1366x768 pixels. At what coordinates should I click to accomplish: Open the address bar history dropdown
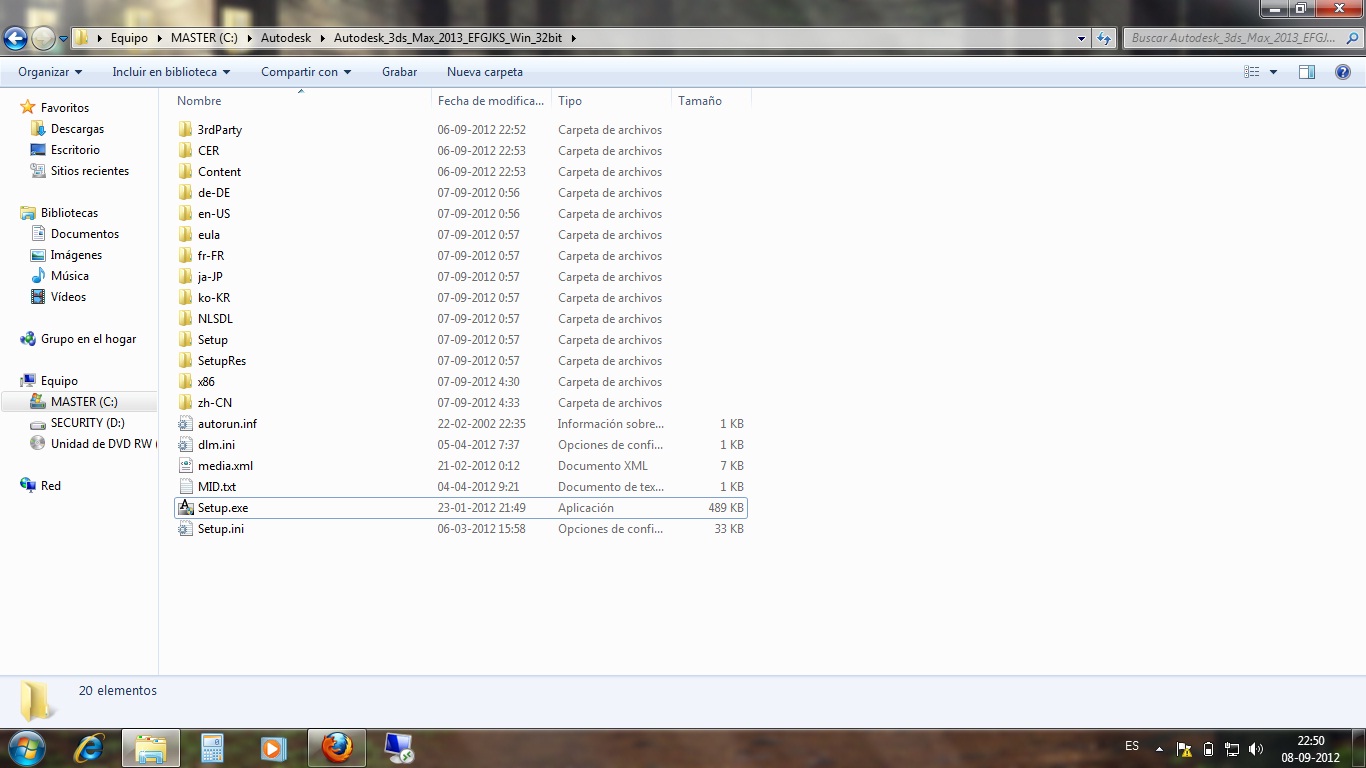[x=1082, y=38]
